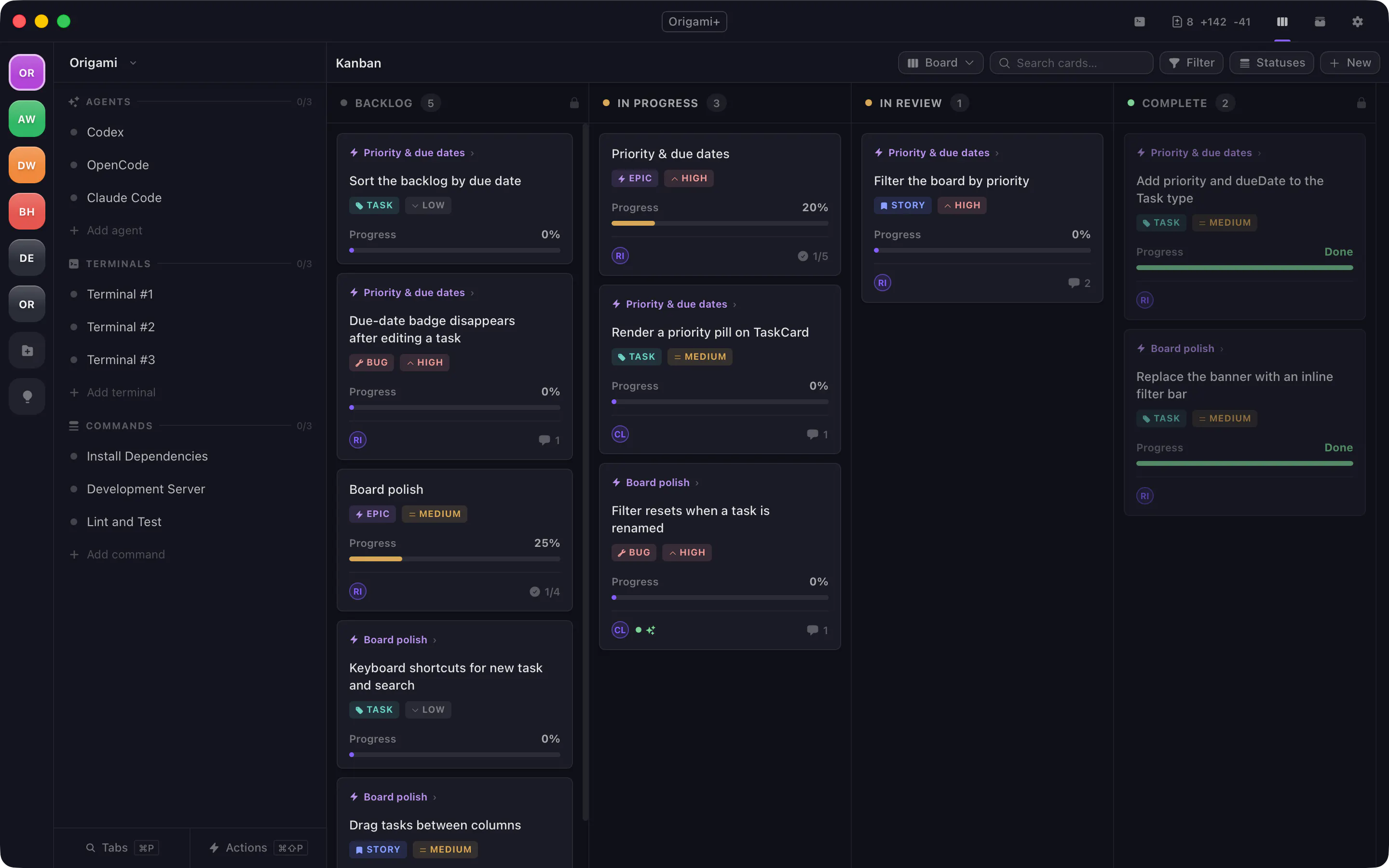Open comments on Filter the board by priority
Screen dimensions: 1389x868
[x=1079, y=283]
